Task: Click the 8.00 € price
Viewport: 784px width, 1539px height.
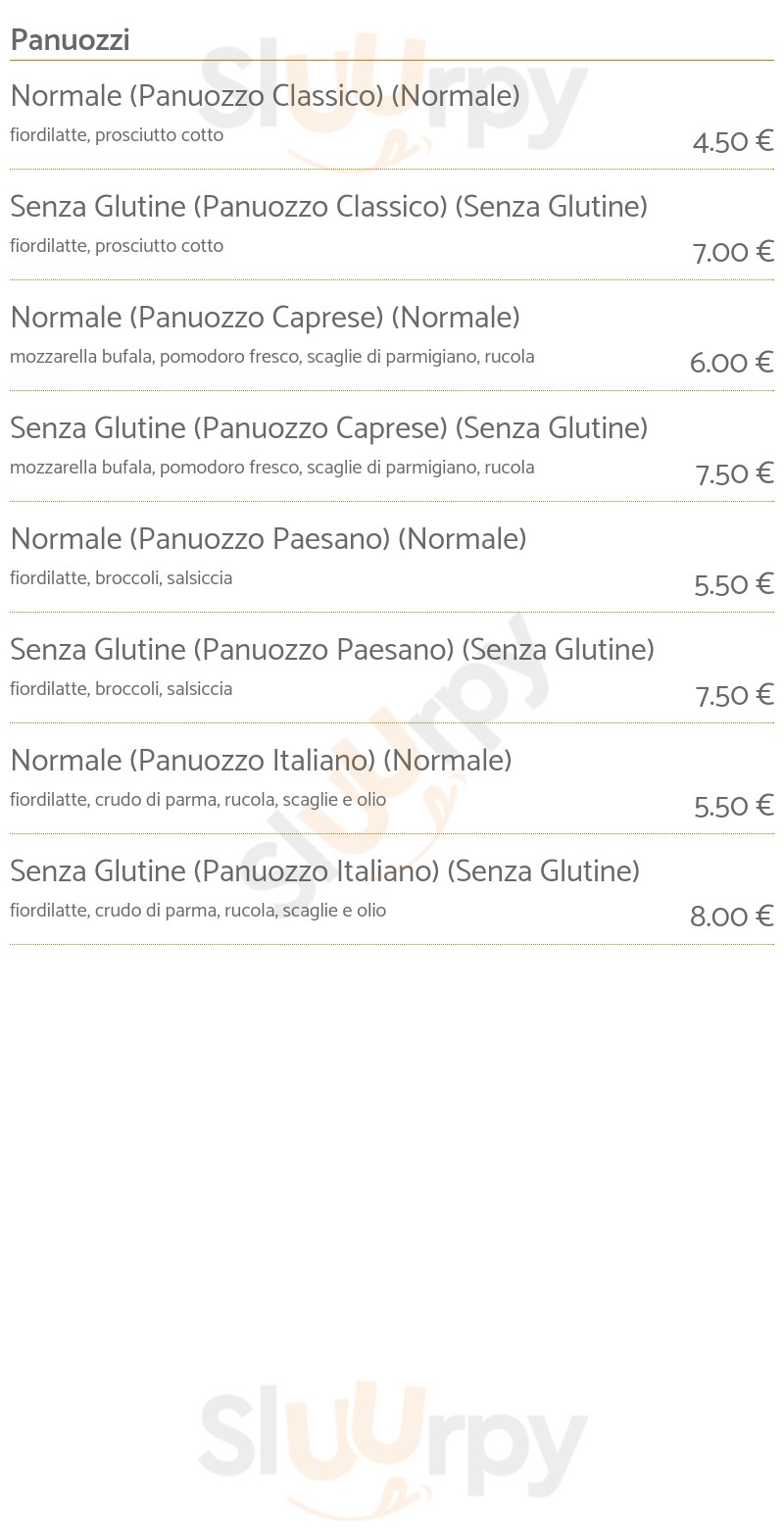Action: [731, 918]
